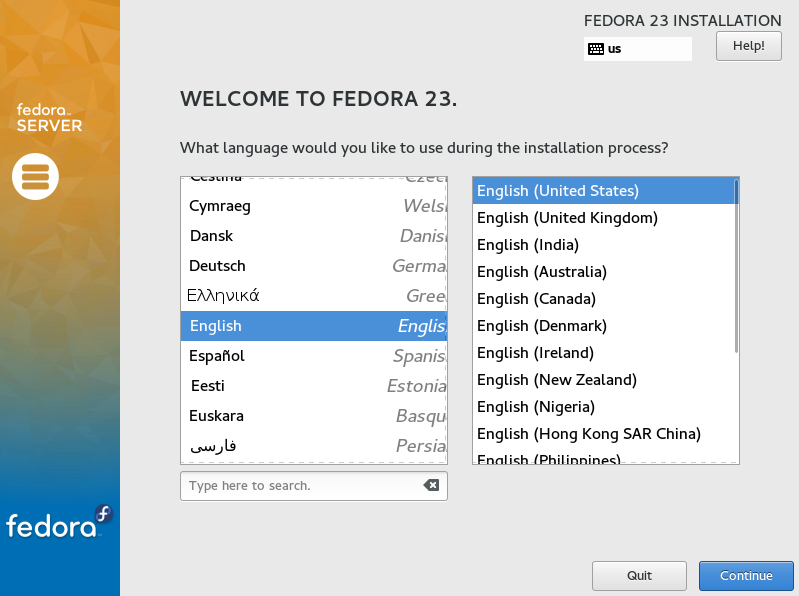Open the Help! button
The image size is (799, 596).
pos(749,46)
